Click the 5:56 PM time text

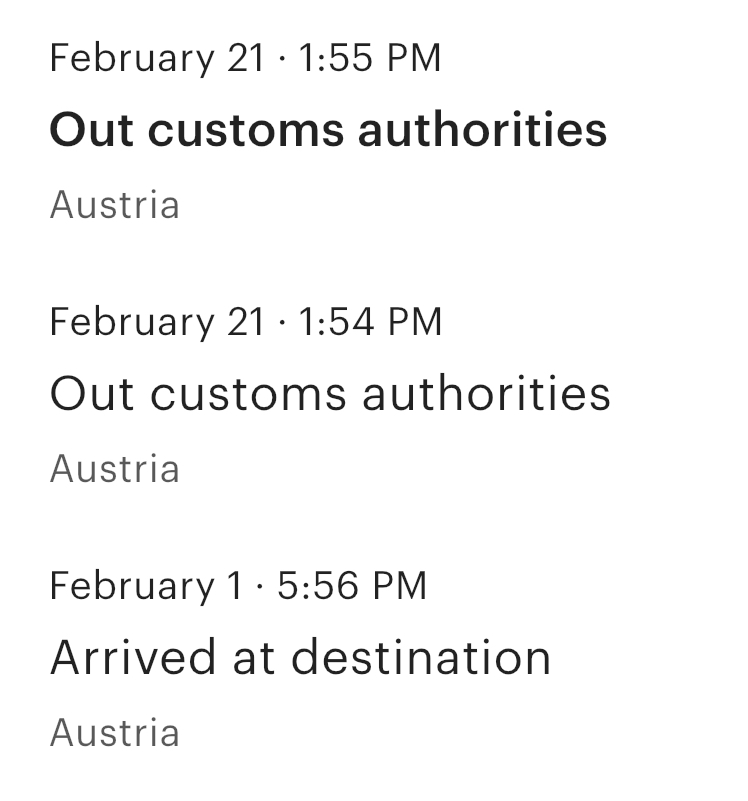(352, 586)
